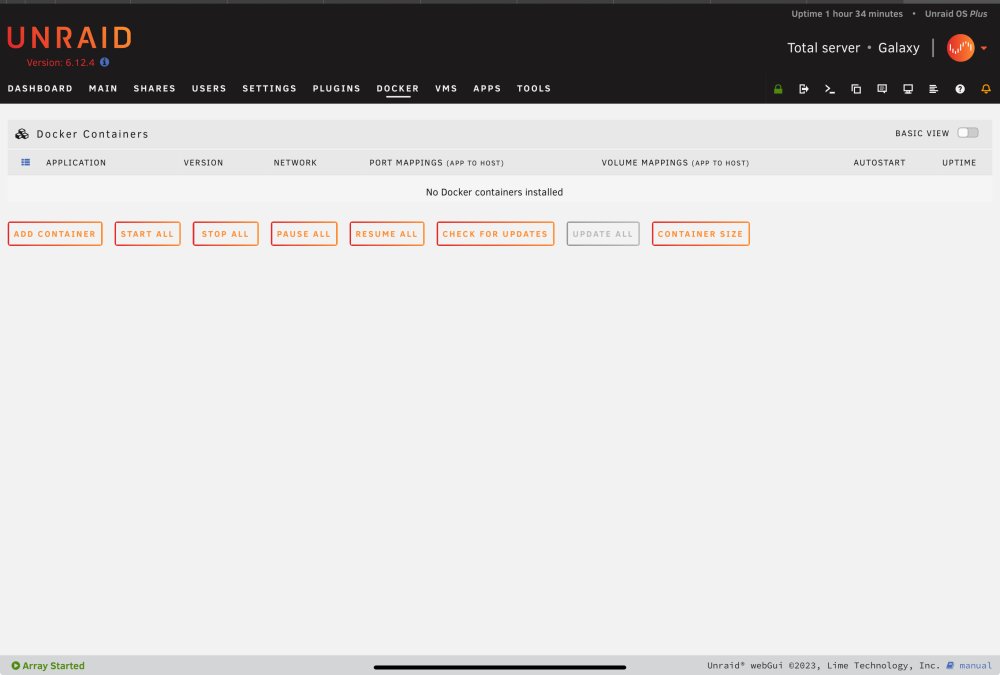Click the Lime Technology copyright text

pyautogui.click(x=823, y=665)
